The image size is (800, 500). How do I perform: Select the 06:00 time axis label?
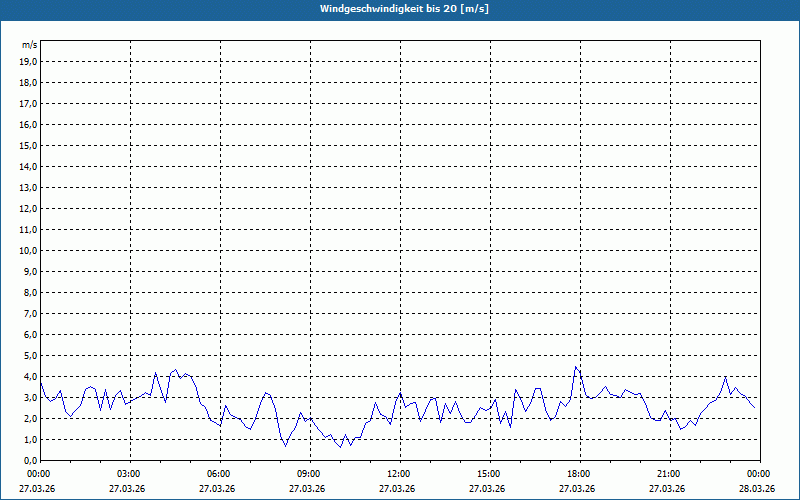click(219, 474)
